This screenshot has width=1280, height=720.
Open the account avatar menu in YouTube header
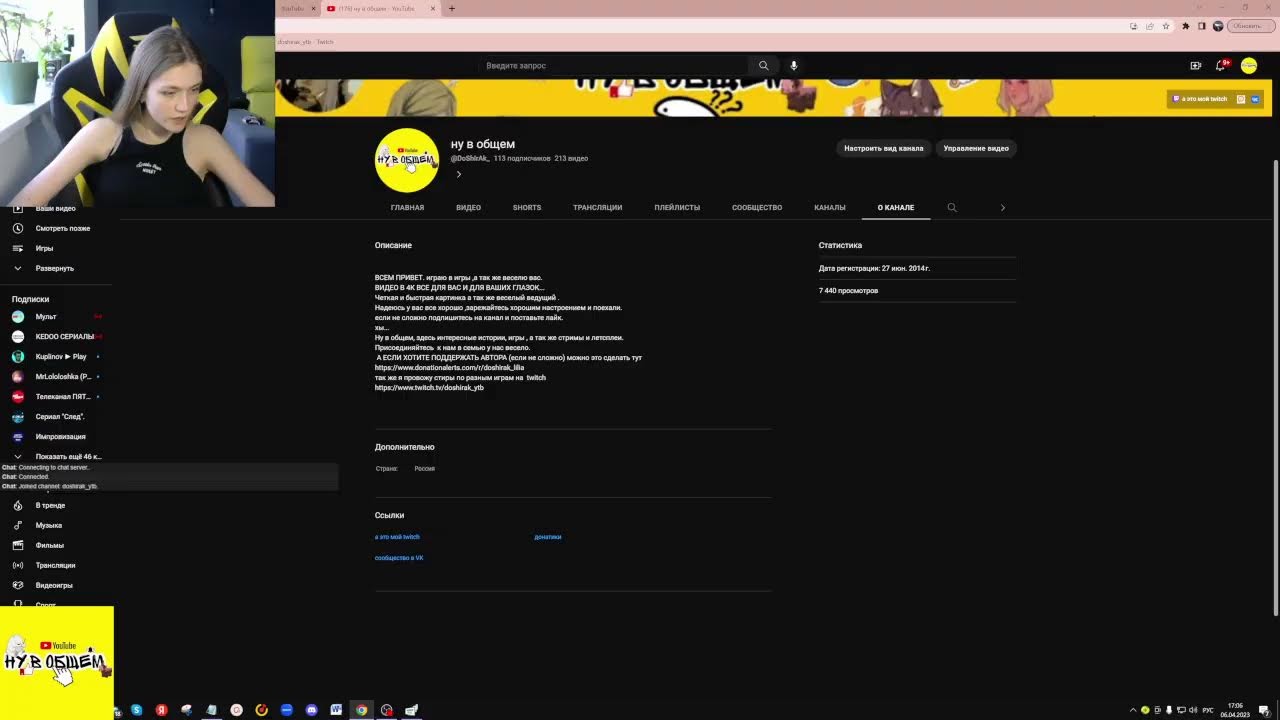pos(1249,65)
